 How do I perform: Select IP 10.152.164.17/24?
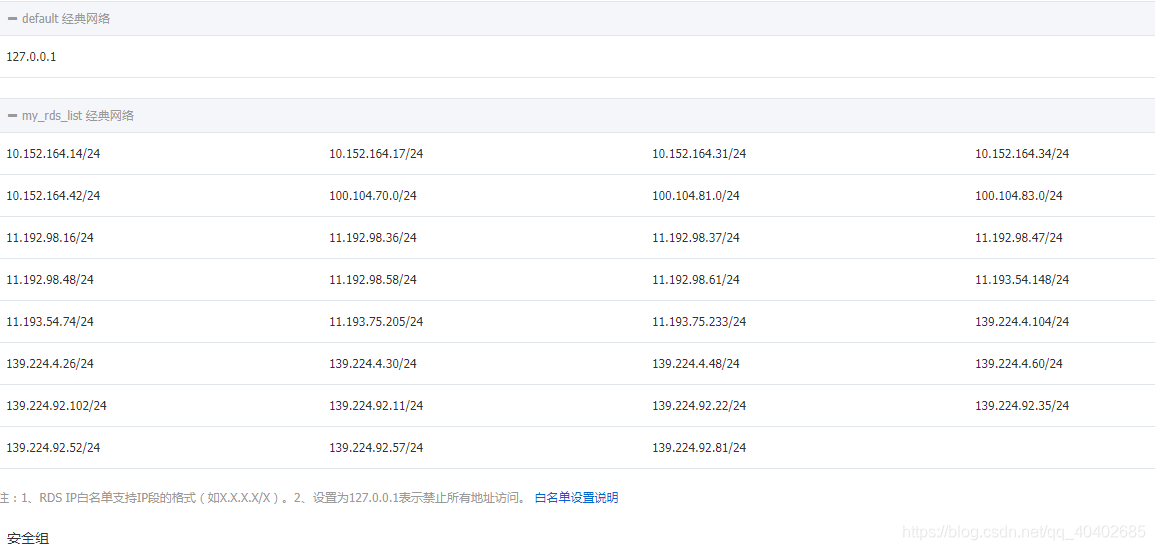(x=376, y=154)
